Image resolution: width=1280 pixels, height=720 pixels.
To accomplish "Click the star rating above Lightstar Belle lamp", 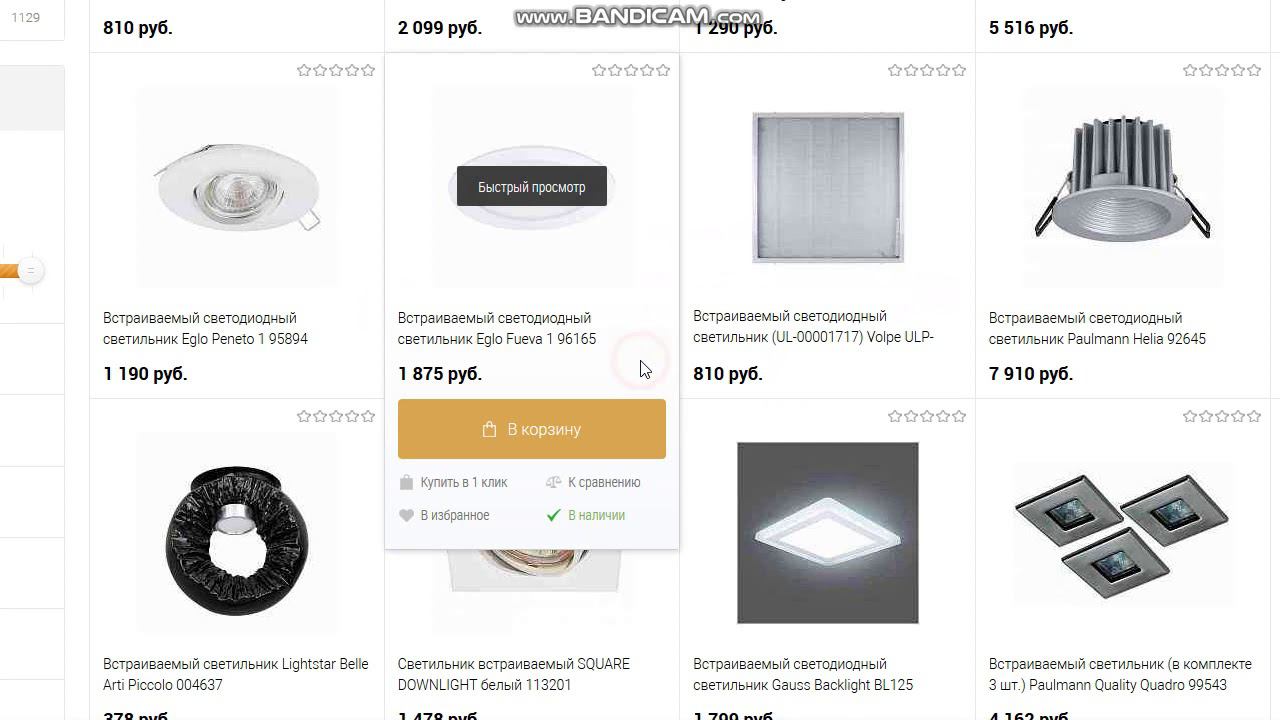I will click(x=336, y=416).
